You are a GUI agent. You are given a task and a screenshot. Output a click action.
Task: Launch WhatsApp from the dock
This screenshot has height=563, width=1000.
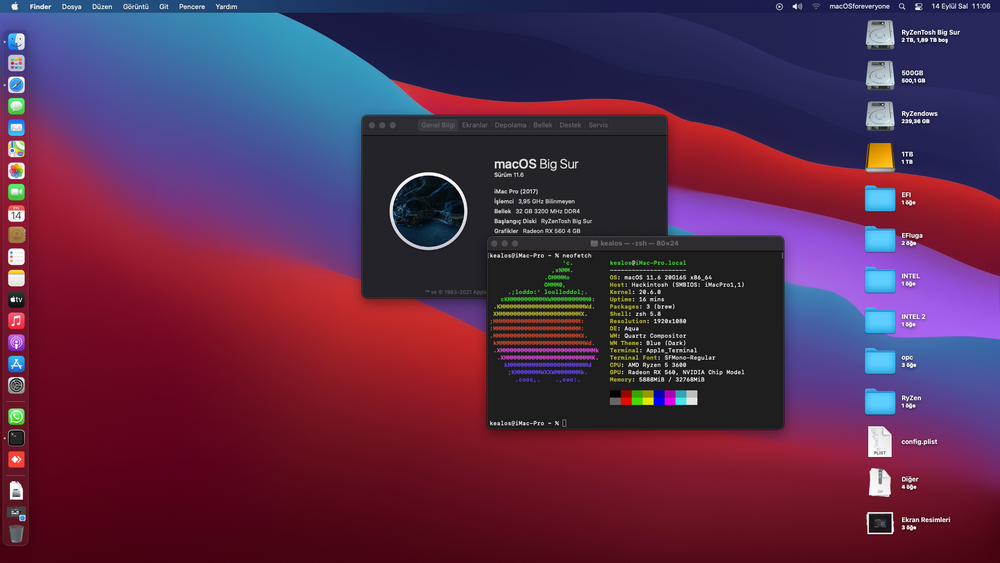click(16, 417)
